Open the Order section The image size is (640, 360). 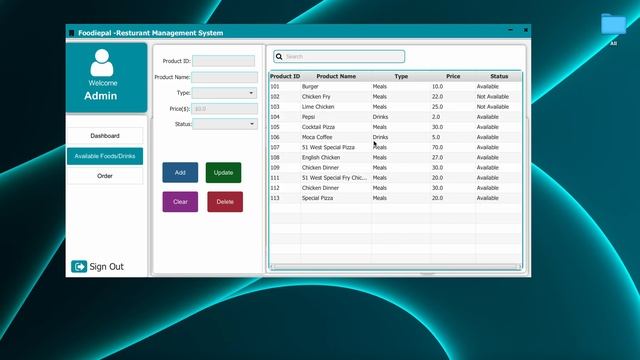(x=105, y=176)
